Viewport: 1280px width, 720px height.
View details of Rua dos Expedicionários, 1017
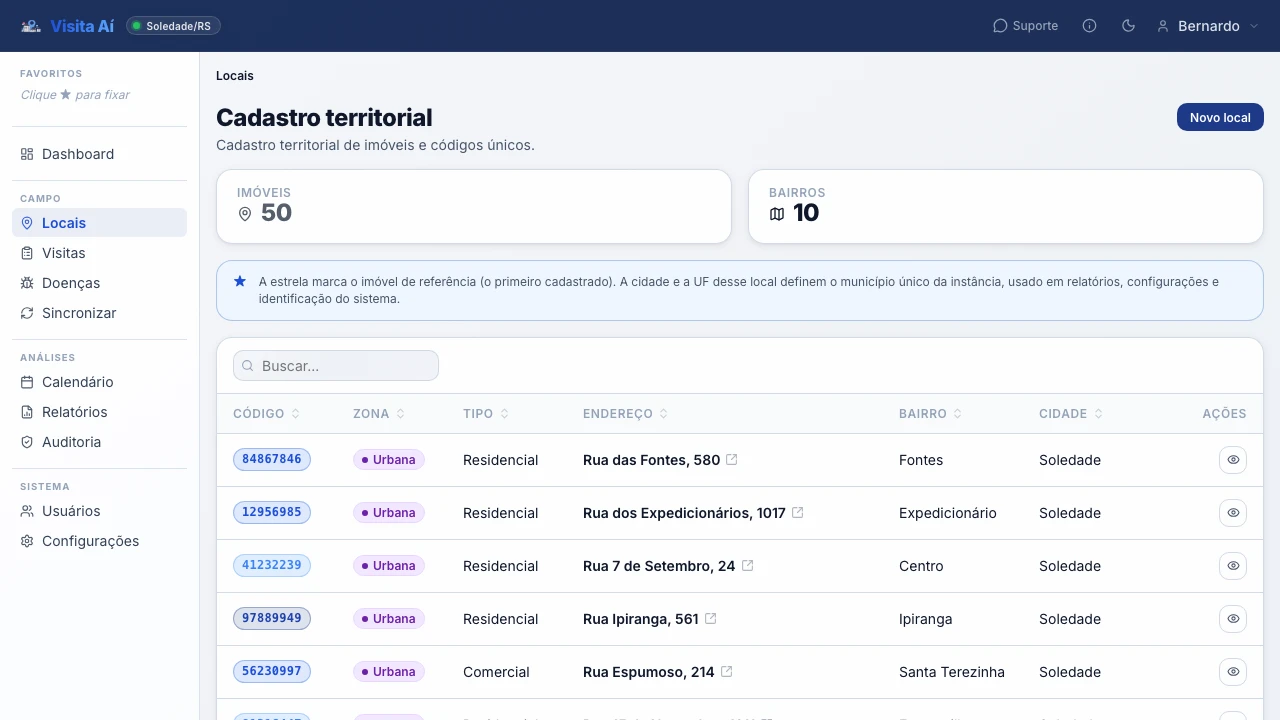tap(1233, 513)
